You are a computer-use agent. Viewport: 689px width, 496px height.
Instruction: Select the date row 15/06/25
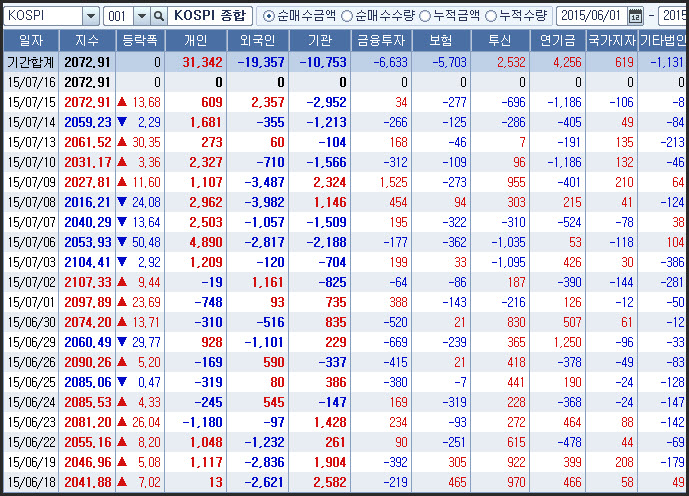[32, 382]
